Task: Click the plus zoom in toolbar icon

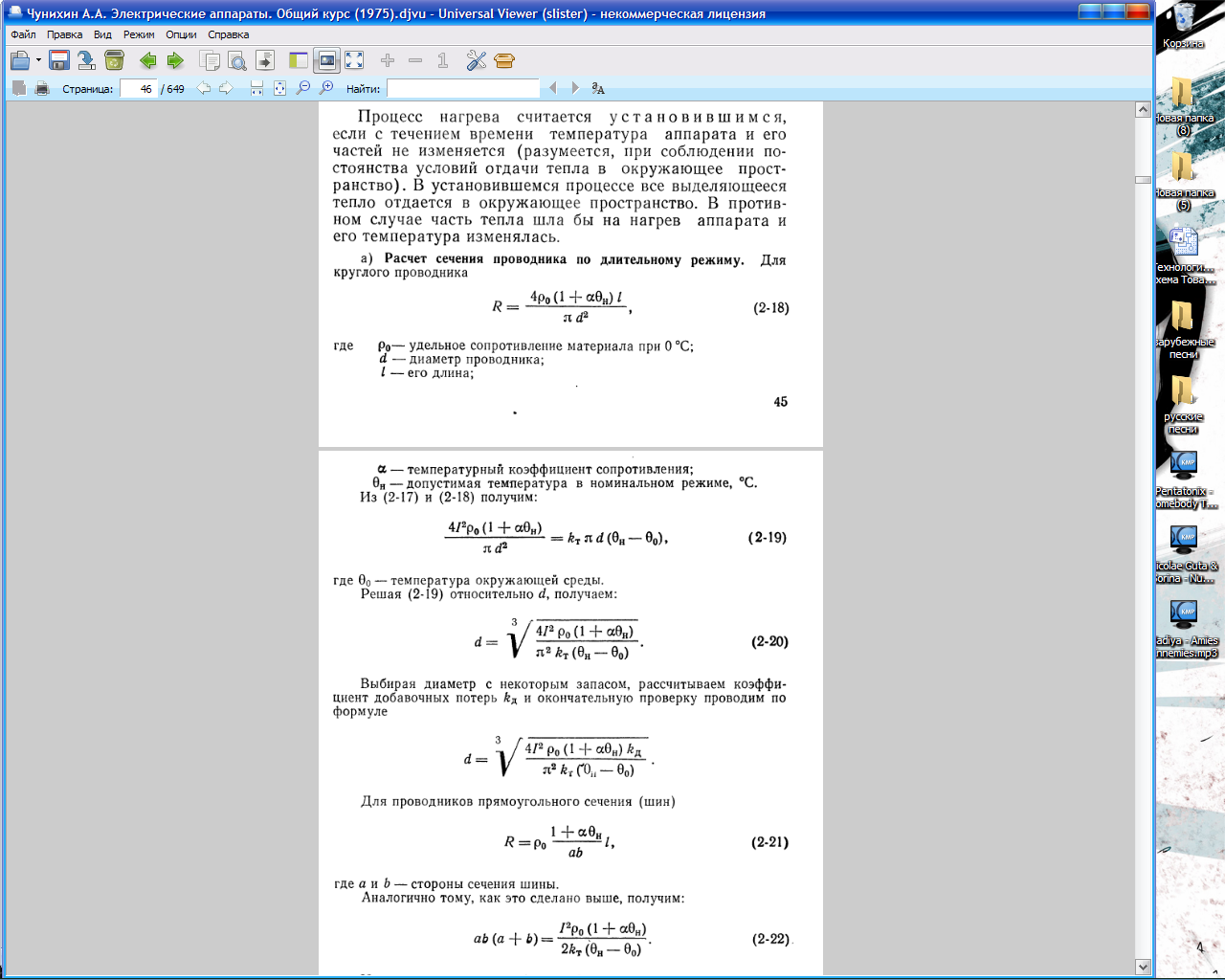Action: 388,60
